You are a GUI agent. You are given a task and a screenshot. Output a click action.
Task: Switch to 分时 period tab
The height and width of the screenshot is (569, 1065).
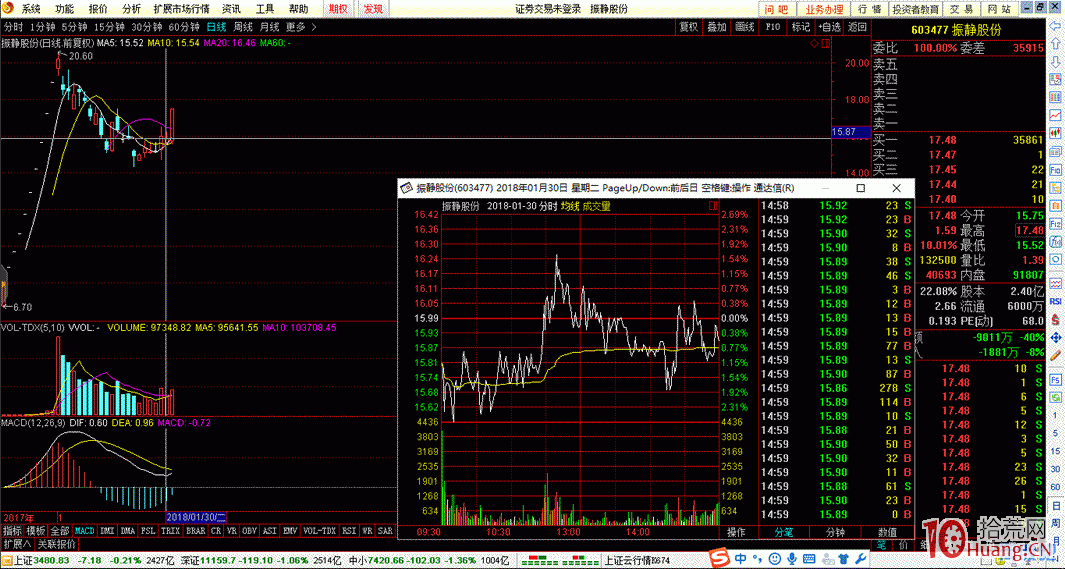click(14, 27)
